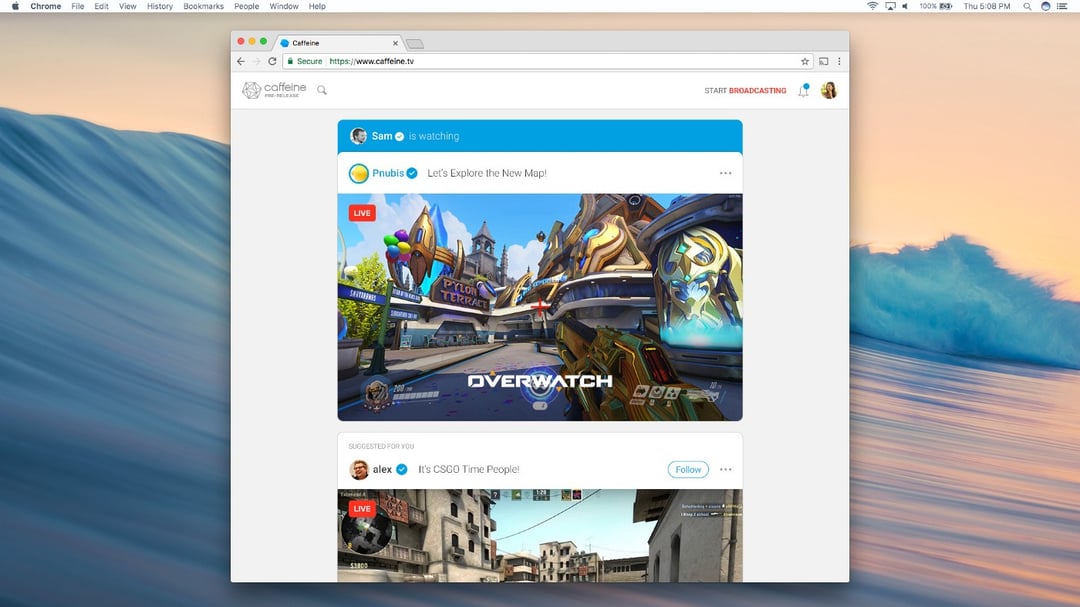
Task: Open the Bookmarks menu
Action: point(203,6)
